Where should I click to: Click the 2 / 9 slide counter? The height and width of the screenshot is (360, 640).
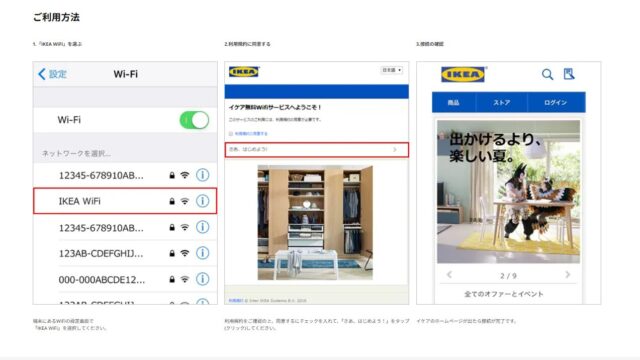(x=508, y=276)
